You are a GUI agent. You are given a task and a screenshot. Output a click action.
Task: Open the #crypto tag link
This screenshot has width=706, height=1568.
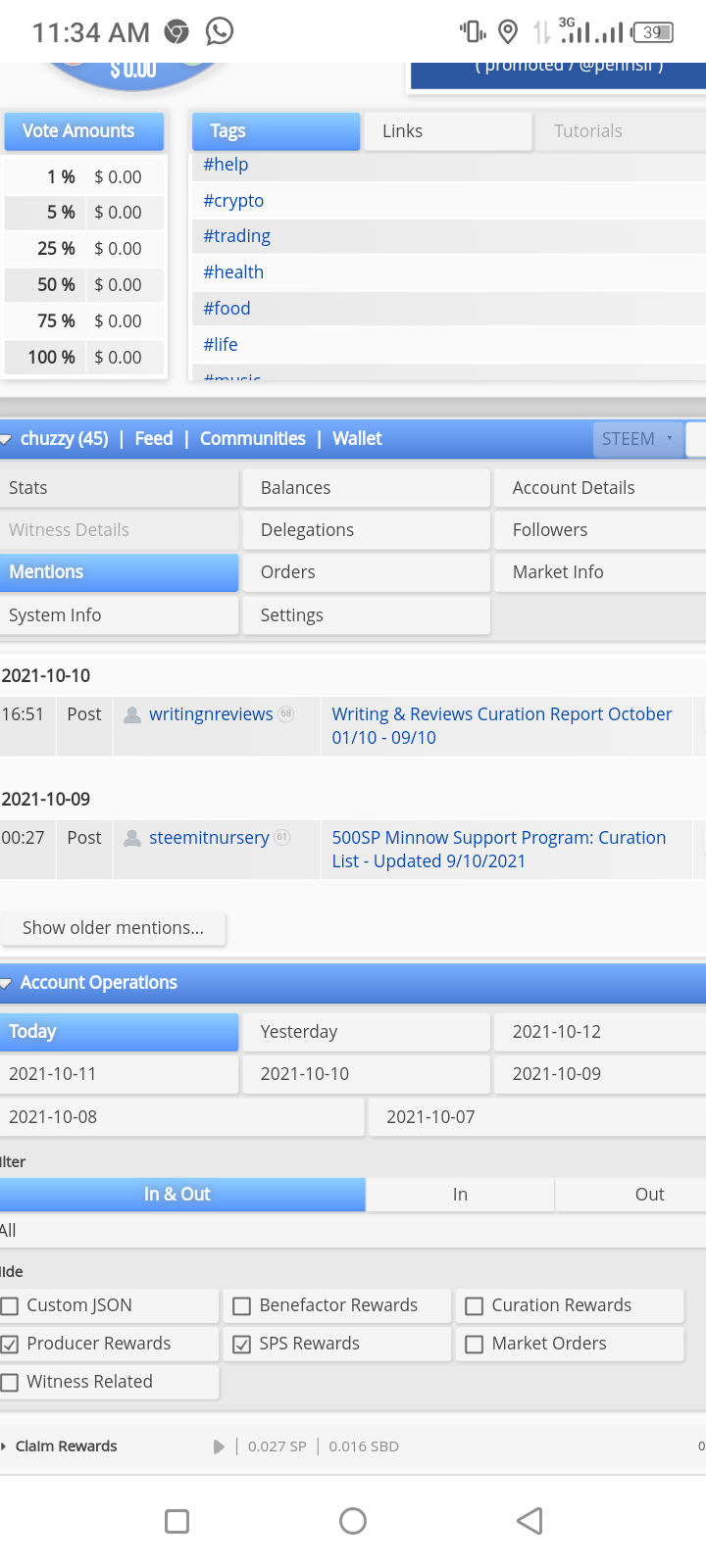coord(233,201)
